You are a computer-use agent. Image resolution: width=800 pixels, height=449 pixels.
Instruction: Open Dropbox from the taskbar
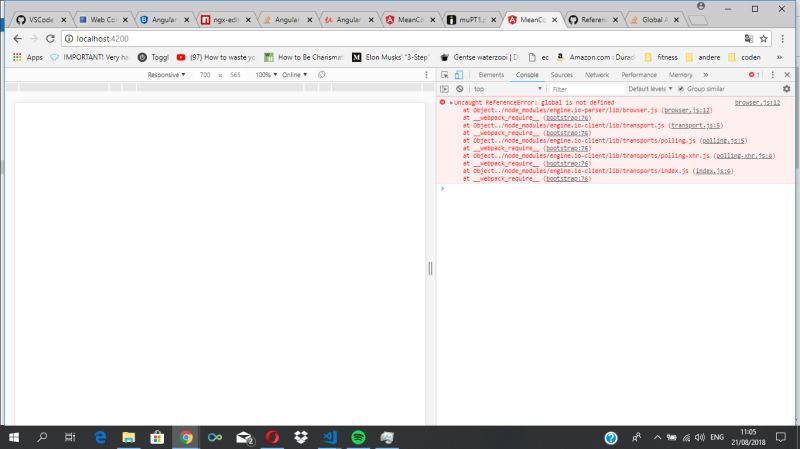click(x=301, y=437)
